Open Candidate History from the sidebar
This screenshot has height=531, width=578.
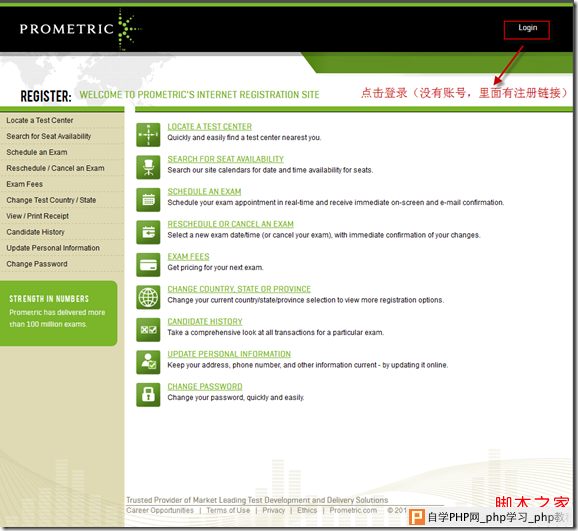35,232
